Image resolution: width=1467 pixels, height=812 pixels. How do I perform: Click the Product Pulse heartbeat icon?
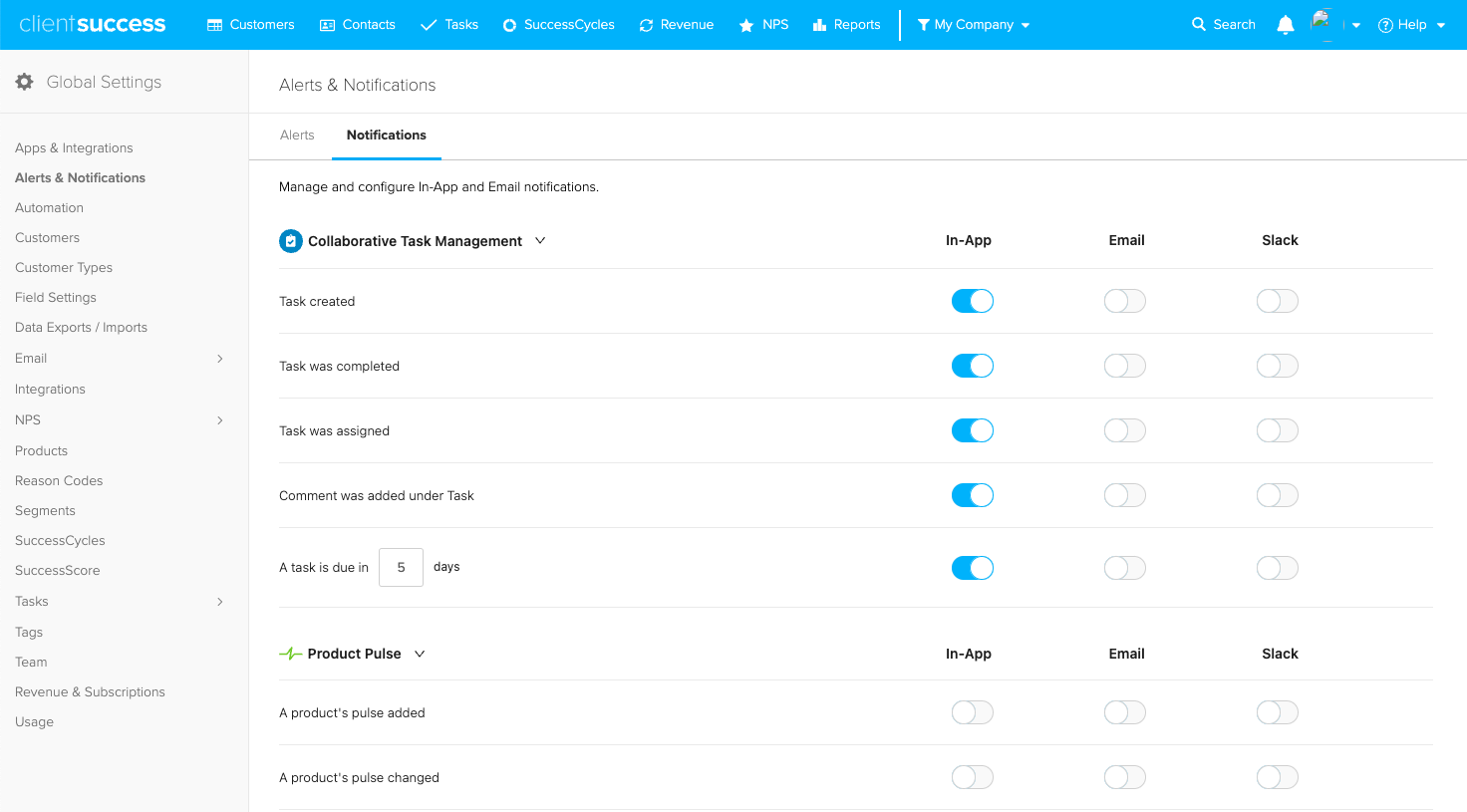(290, 654)
